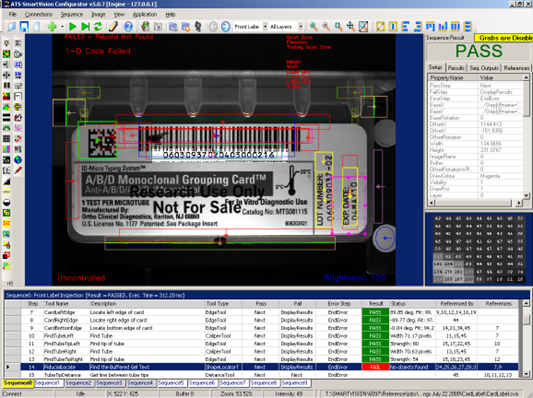
Task: Click the DrawColour property row
Action: click(475, 176)
